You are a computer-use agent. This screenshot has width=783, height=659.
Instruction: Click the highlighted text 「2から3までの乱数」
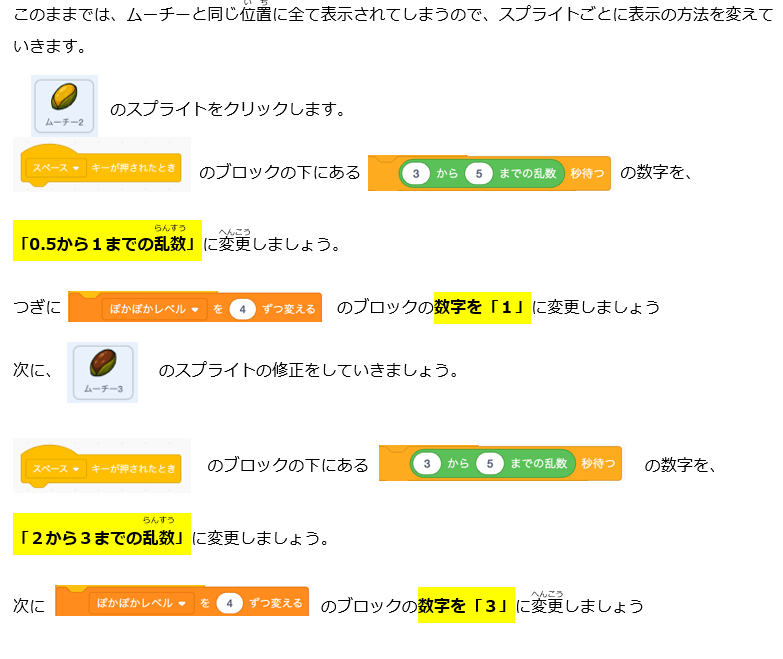click(102, 538)
